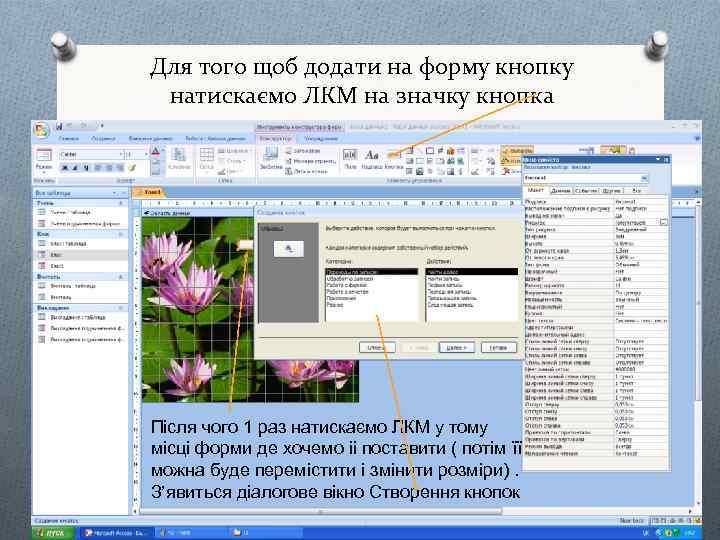Open the font name combo box
Screen dimensions: 720x540
coord(92,155)
